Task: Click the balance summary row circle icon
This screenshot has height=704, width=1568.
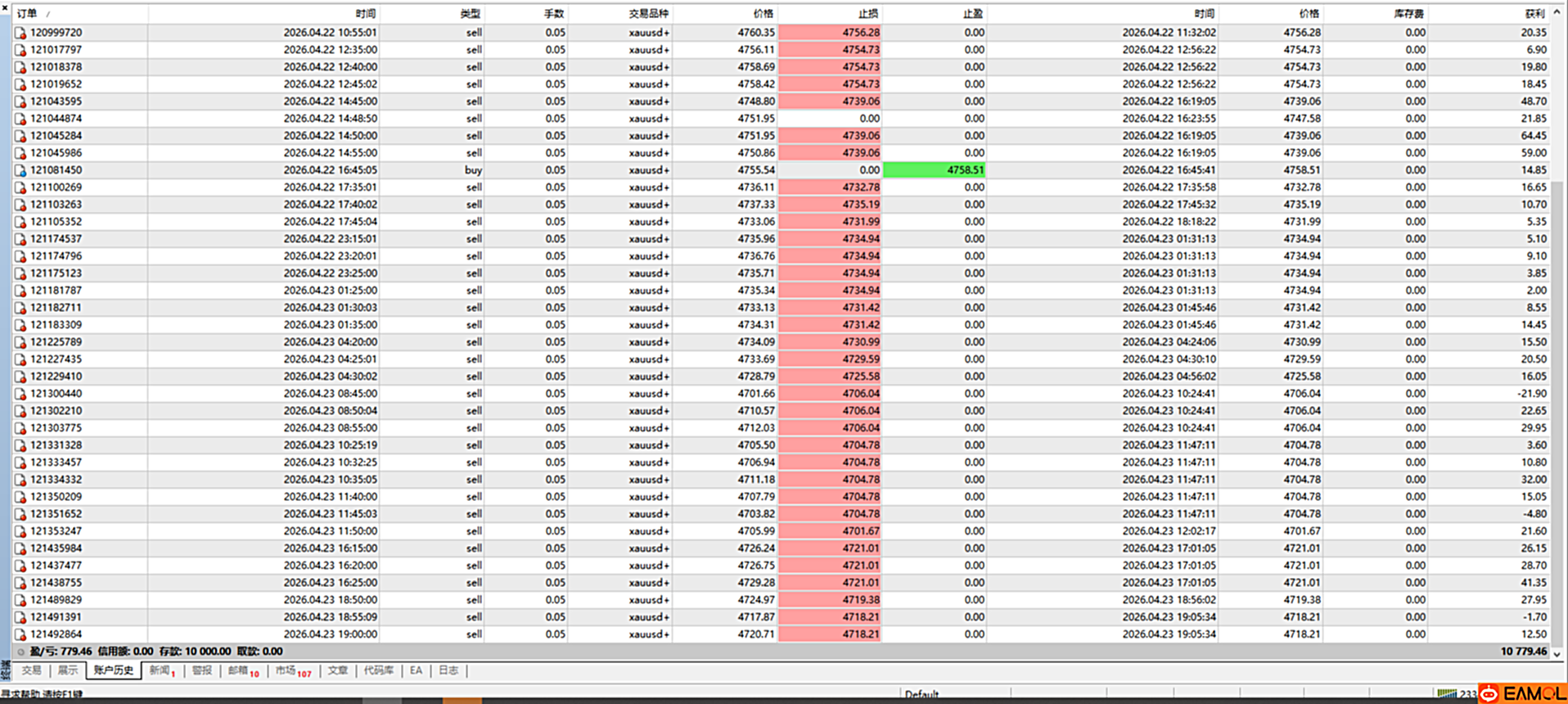Action: pos(20,652)
